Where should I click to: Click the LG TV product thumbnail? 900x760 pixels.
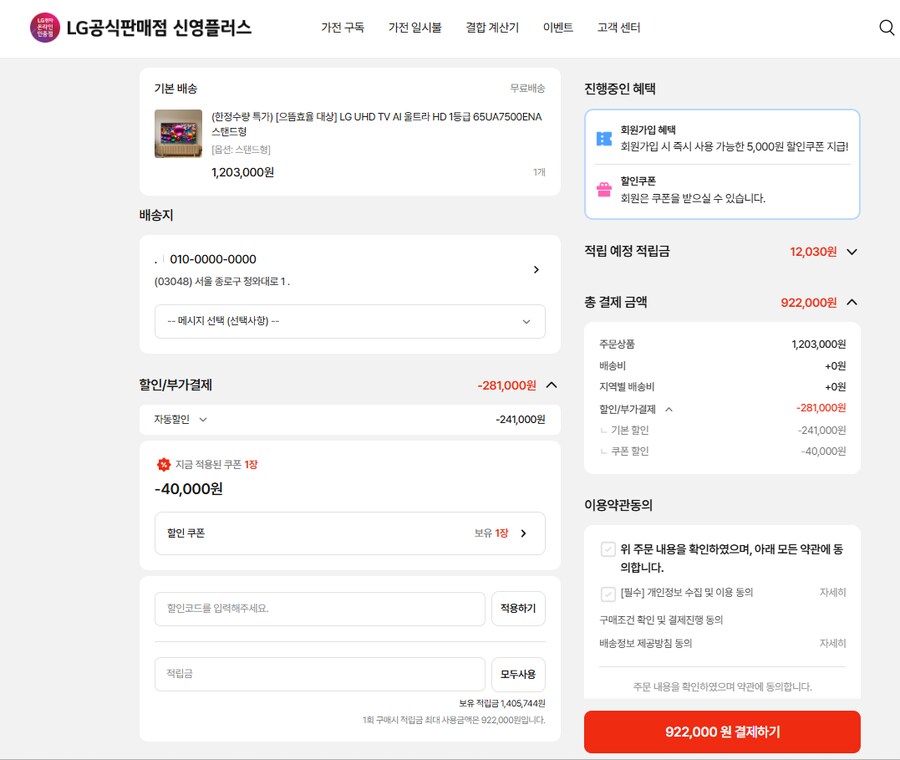click(178, 134)
